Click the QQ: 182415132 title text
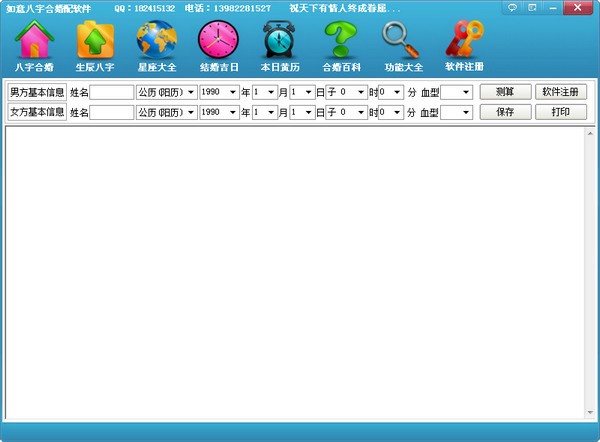Viewport: 600px width, 442px height. click(x=145, y=8)
